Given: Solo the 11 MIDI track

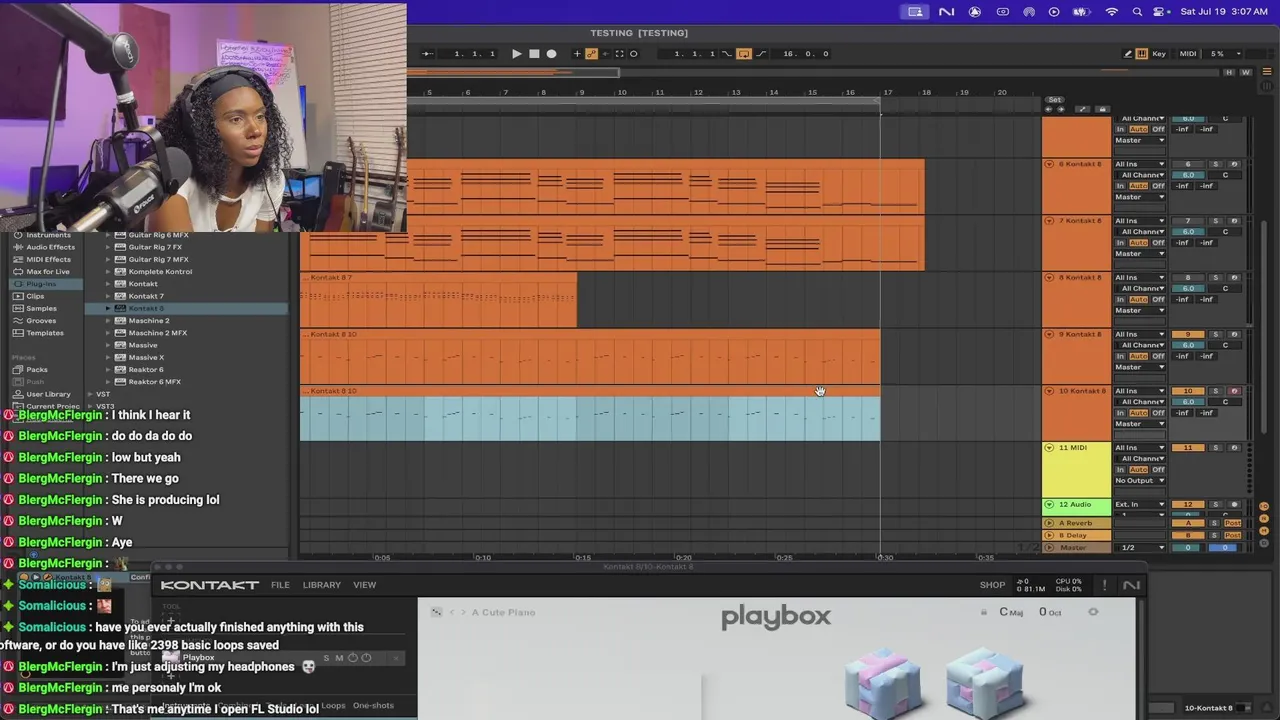Looking at the screenshot, I should (1216, 447).
